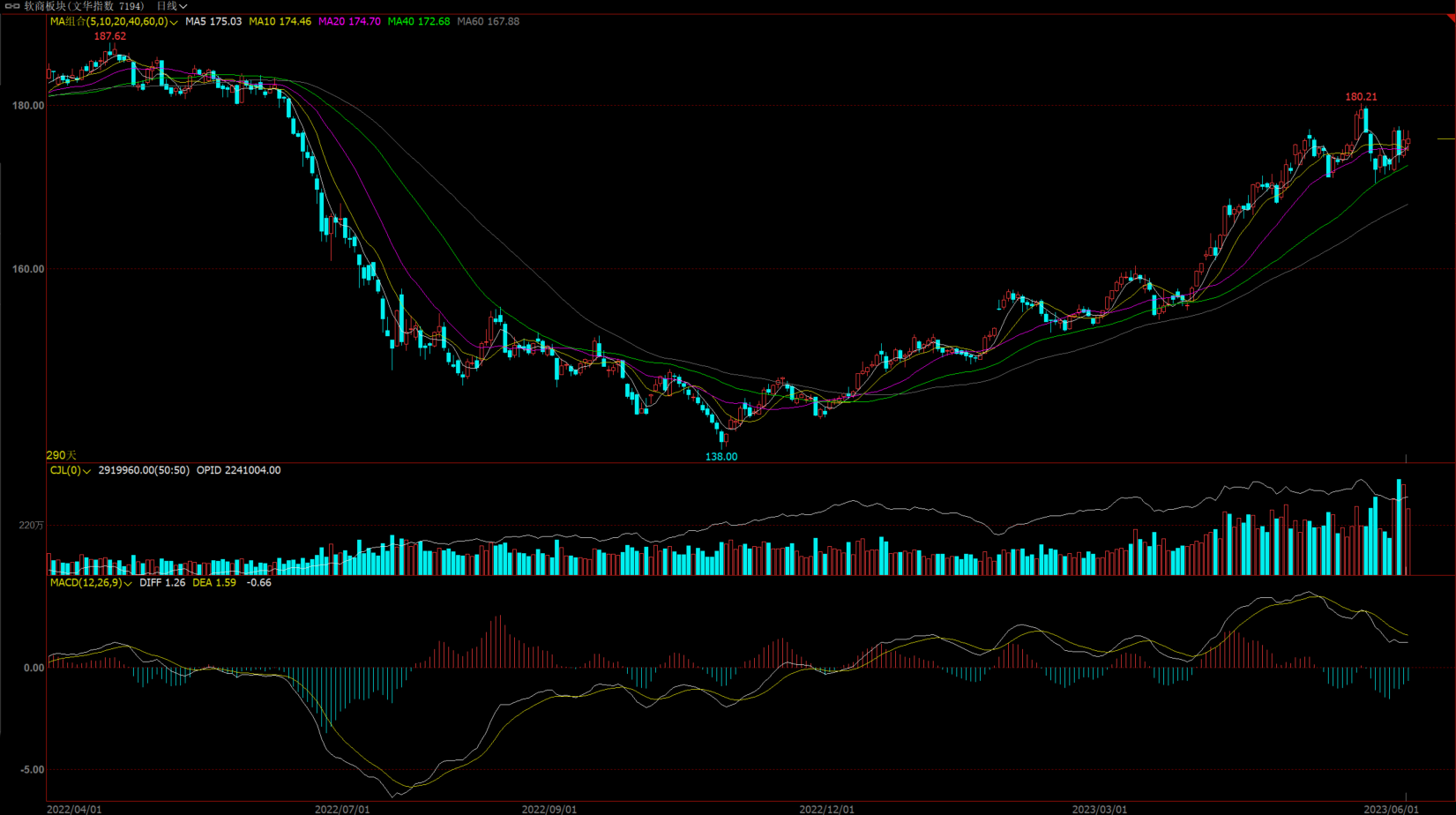The width and height of the screenshot is (1456, 815).
Task: Click the MA10 174.46 value
Action: tap(280, 21)
